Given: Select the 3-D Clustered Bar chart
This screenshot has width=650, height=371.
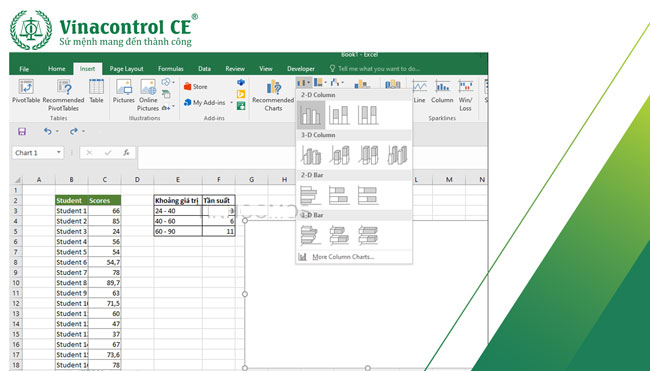Looking at the screenshot, I should pos(310,235).
